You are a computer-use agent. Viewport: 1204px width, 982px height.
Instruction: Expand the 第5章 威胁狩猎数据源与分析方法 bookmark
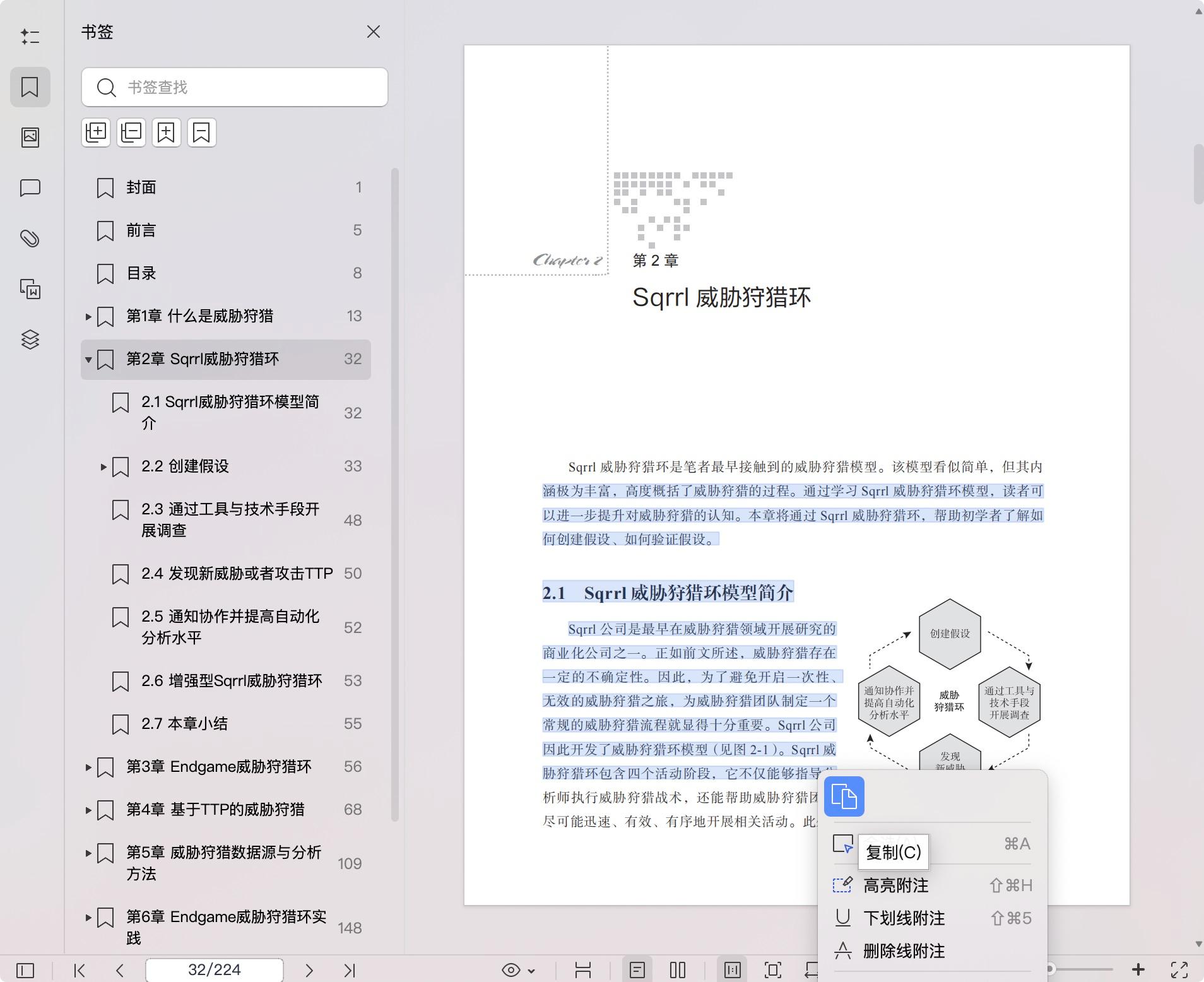coord(88,853)
